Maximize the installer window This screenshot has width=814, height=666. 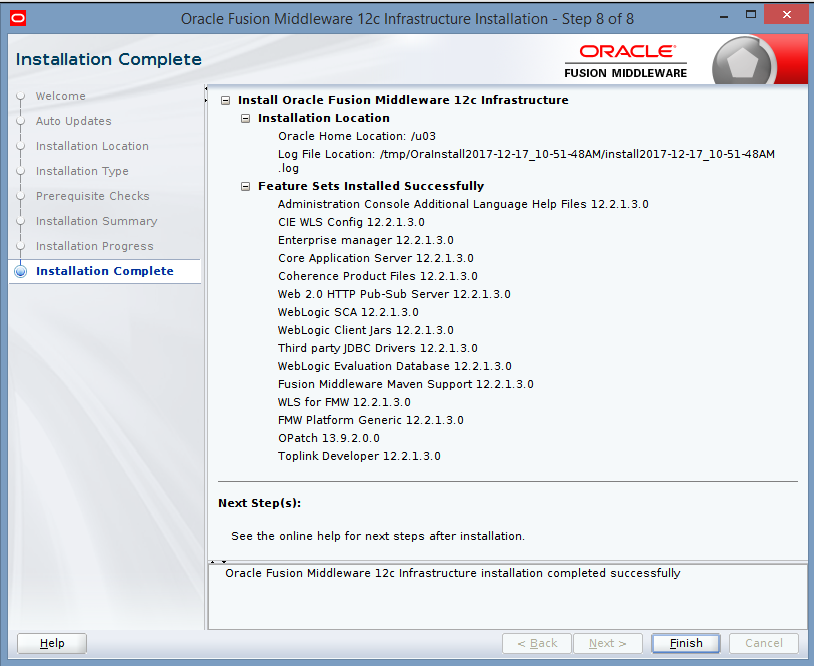tap(751, 15)
